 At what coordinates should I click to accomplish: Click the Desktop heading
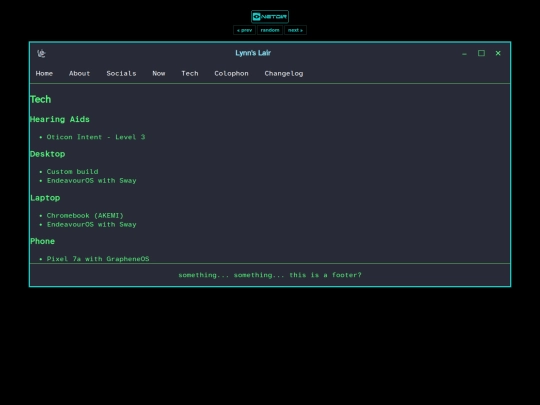coord(48,154)
